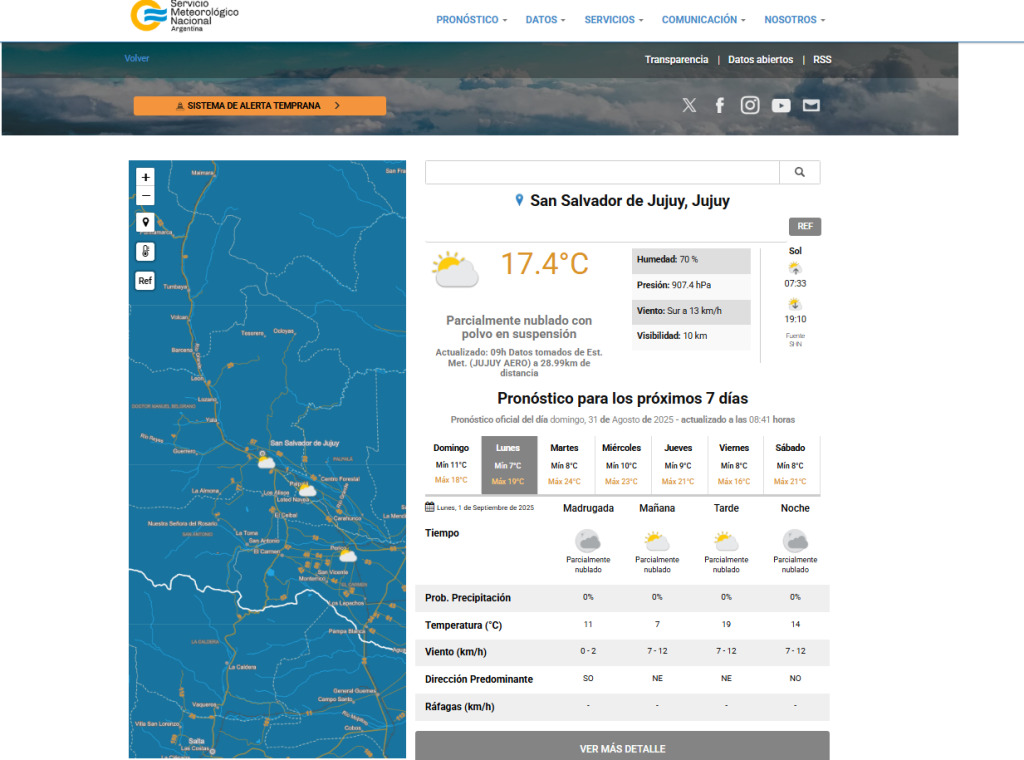The image size is (1024, 760).
Task: Open the Sistema de Alerta Temprana link
Action: (x=259, y=106)
